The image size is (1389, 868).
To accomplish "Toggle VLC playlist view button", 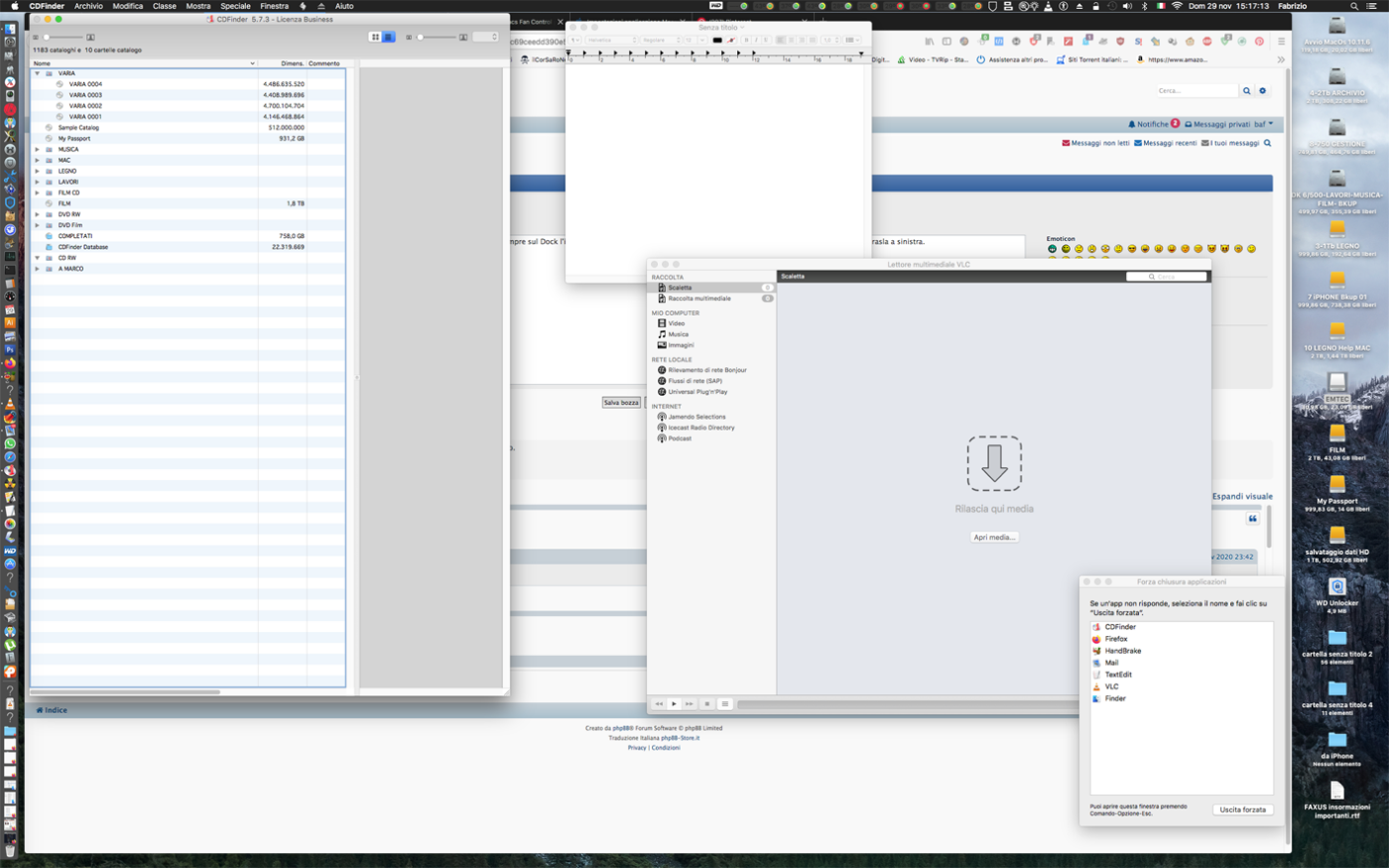I will 725,704.
